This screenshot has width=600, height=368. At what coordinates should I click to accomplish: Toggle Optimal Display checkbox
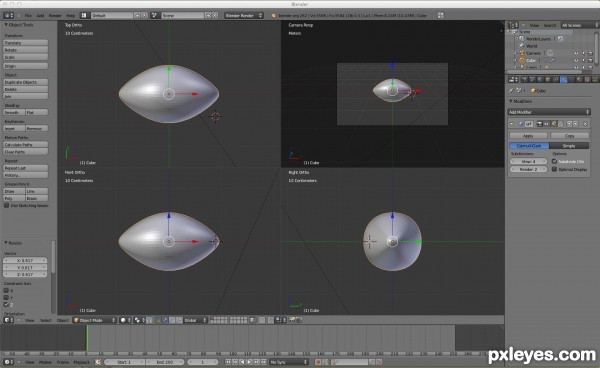554,169
